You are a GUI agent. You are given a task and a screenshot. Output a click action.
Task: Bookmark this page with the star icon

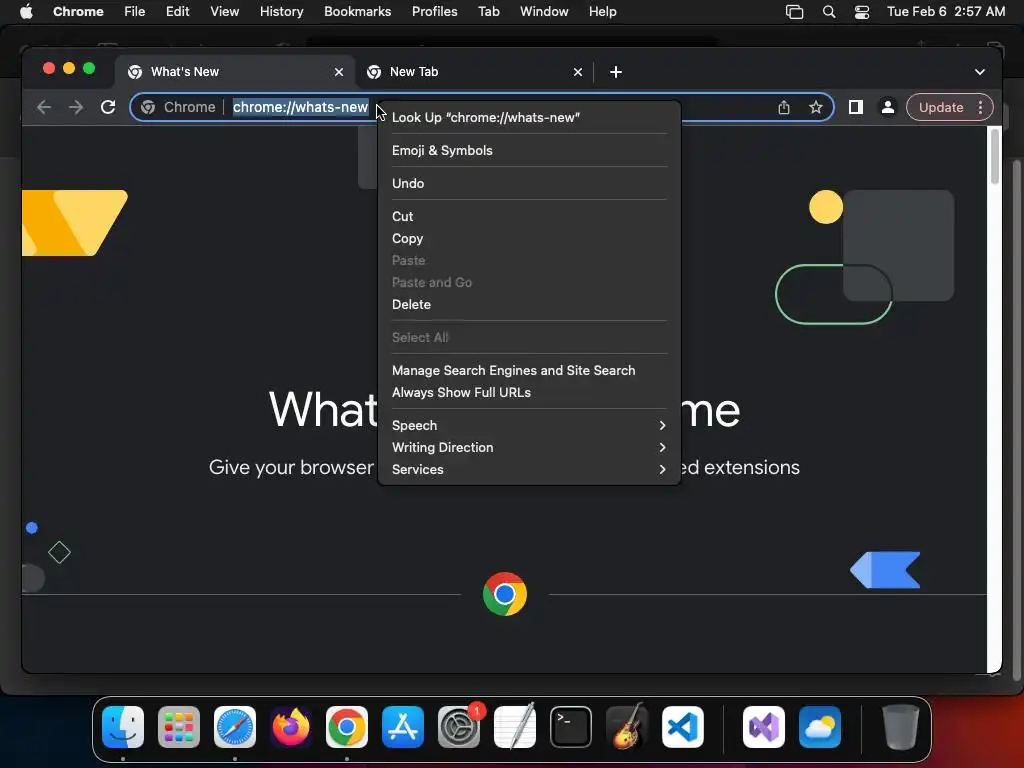point(816,107)
